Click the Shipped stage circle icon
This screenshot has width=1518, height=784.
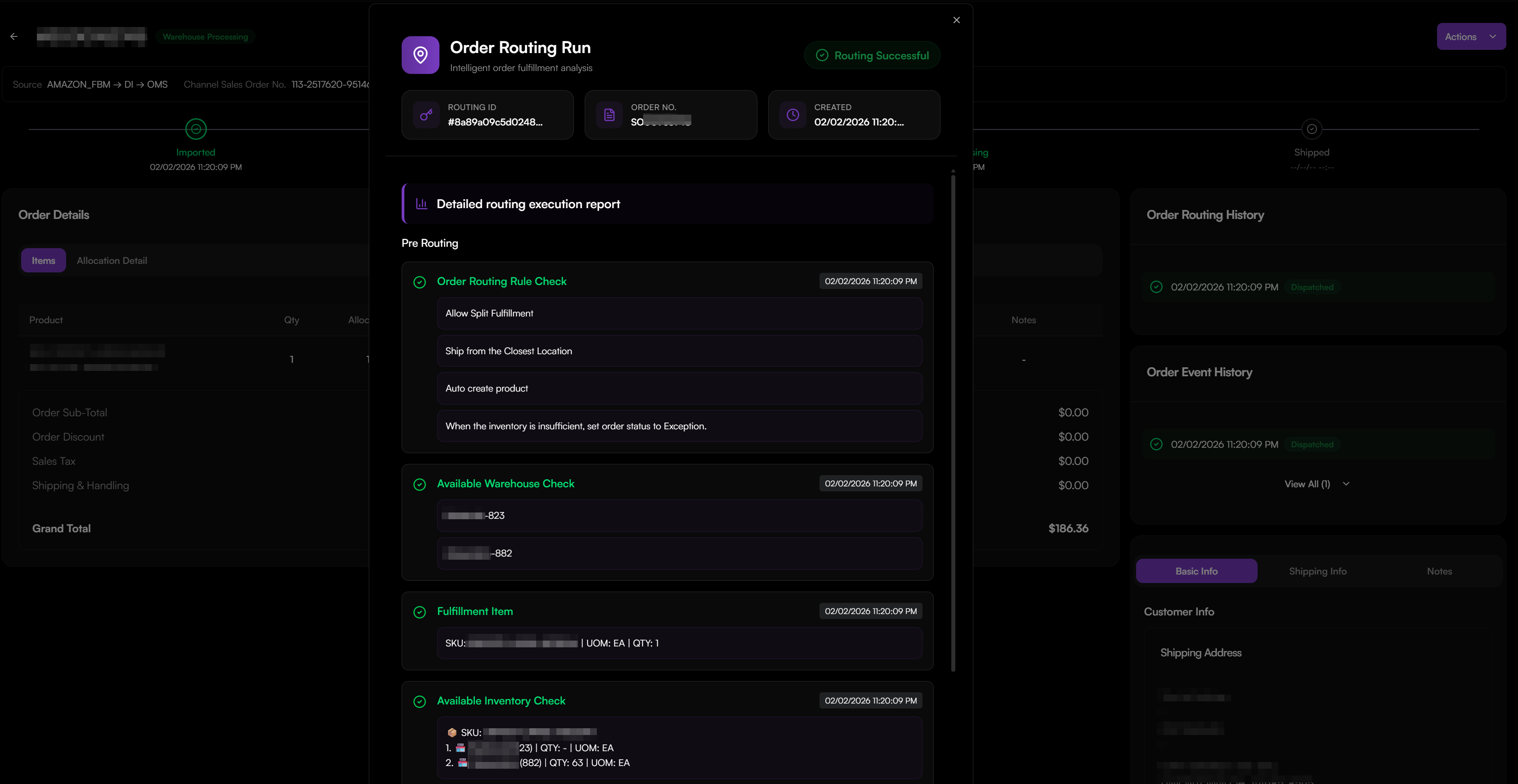click(1311, 129)
